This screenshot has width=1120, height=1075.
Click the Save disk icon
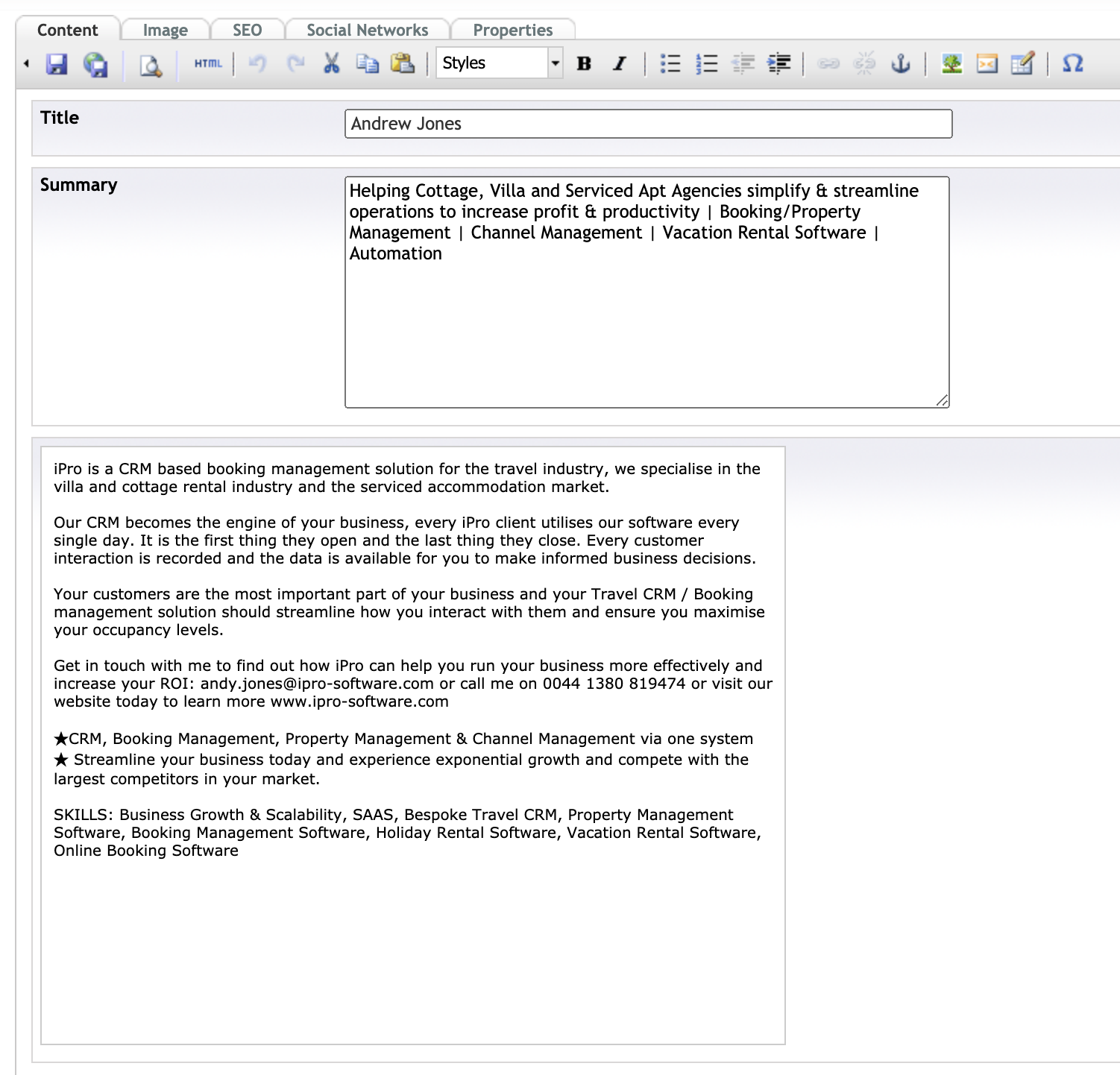(x=57, y=64)
